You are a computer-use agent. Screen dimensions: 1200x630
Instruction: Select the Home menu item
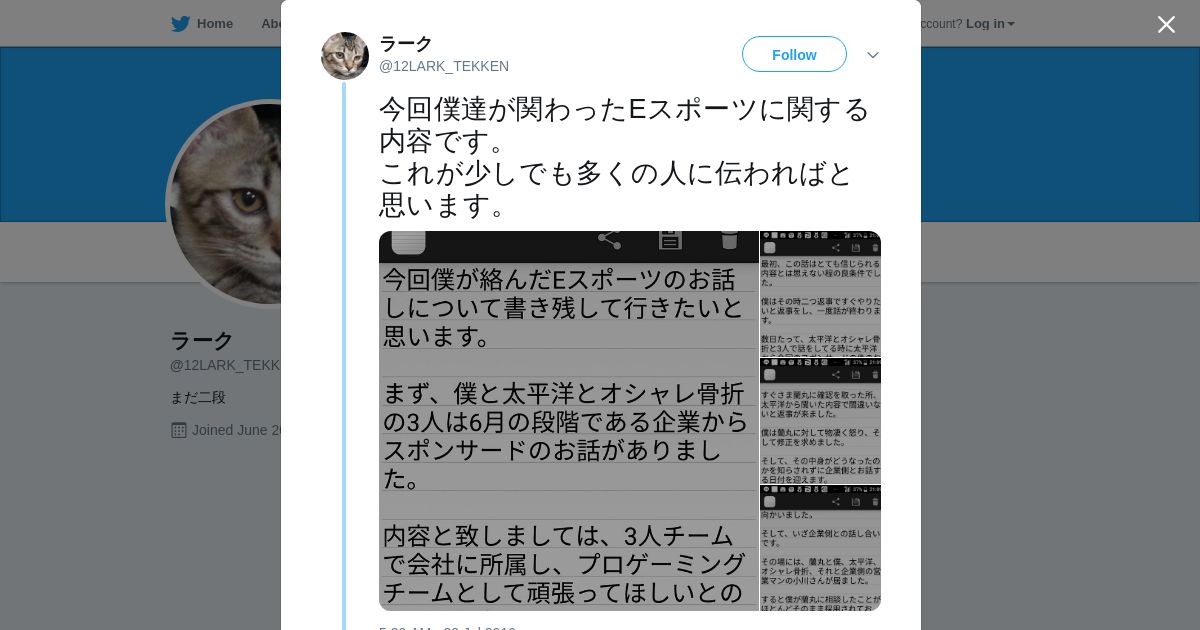click(214, 24)
